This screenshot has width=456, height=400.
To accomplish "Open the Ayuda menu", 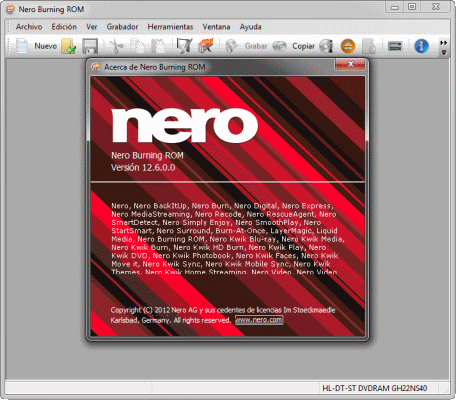I will coord(251,27).
